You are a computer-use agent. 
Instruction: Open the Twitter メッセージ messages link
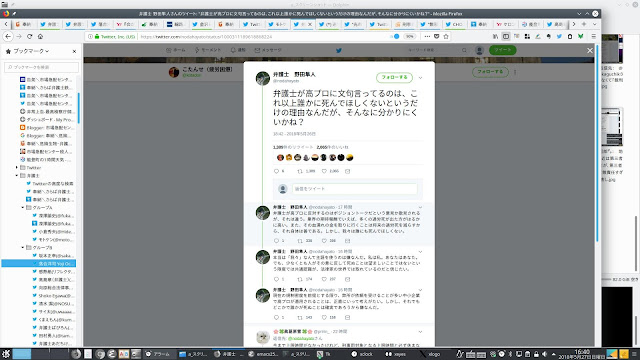pyautogui.click(x=268, y=50)
